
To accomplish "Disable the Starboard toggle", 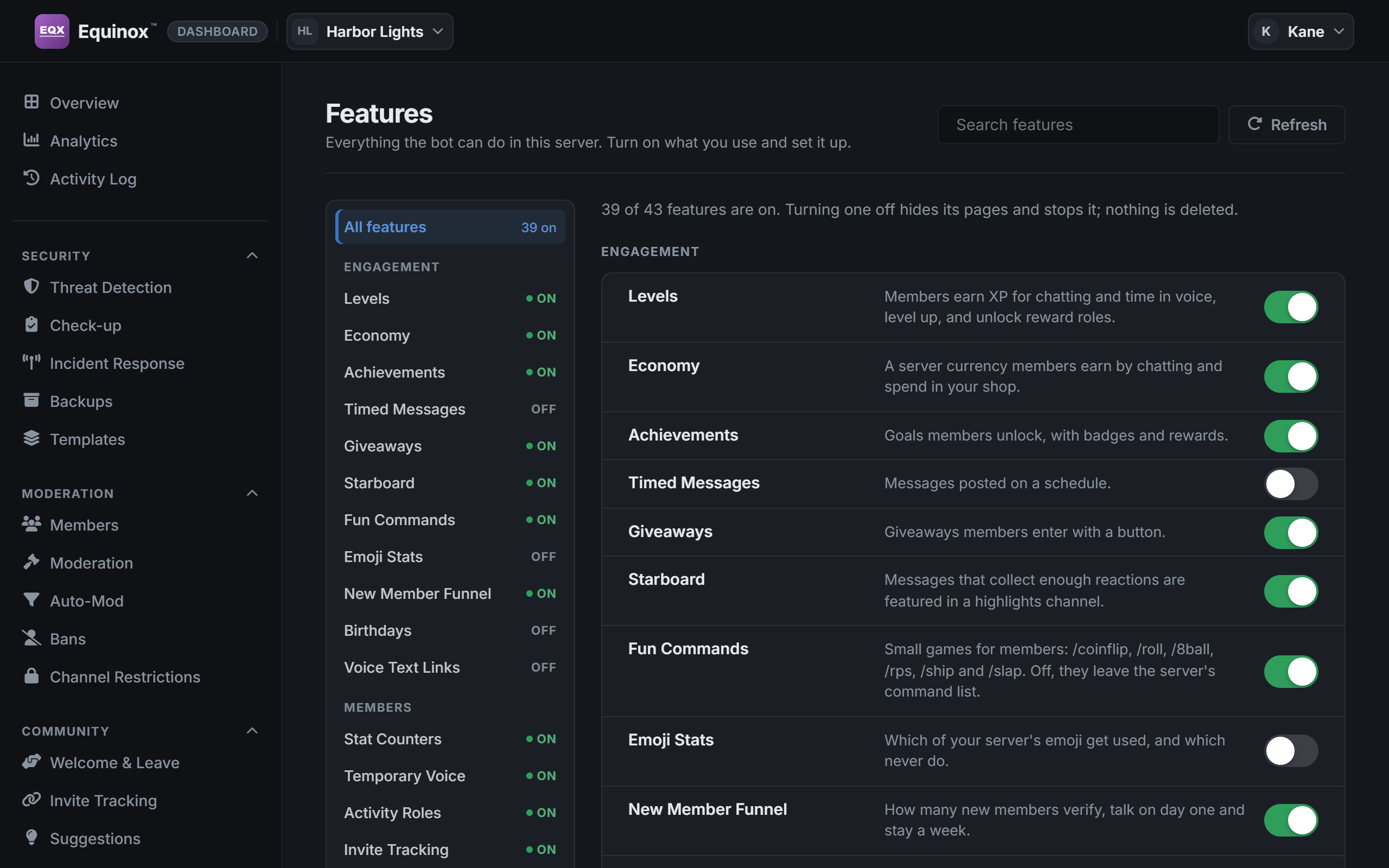I will click(1291, 591).
